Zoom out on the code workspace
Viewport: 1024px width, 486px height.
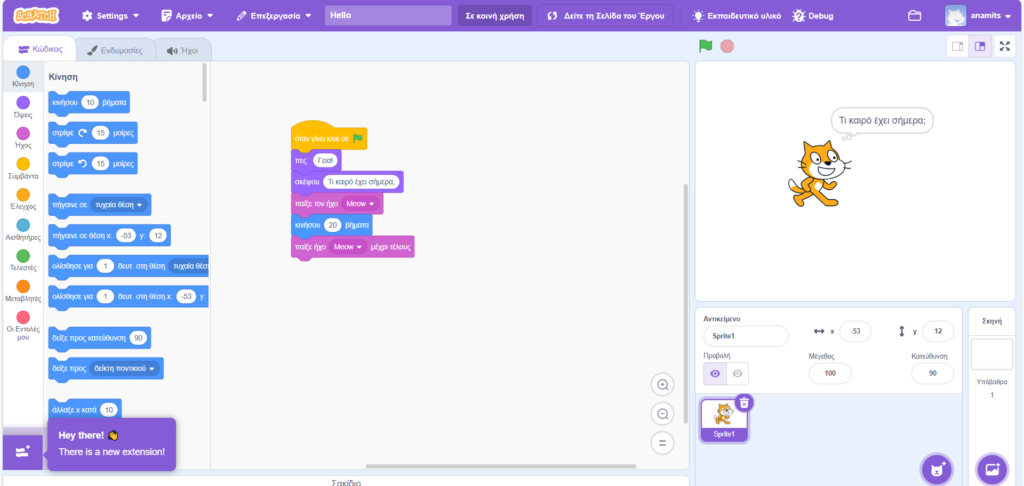[x=662, y=414]
